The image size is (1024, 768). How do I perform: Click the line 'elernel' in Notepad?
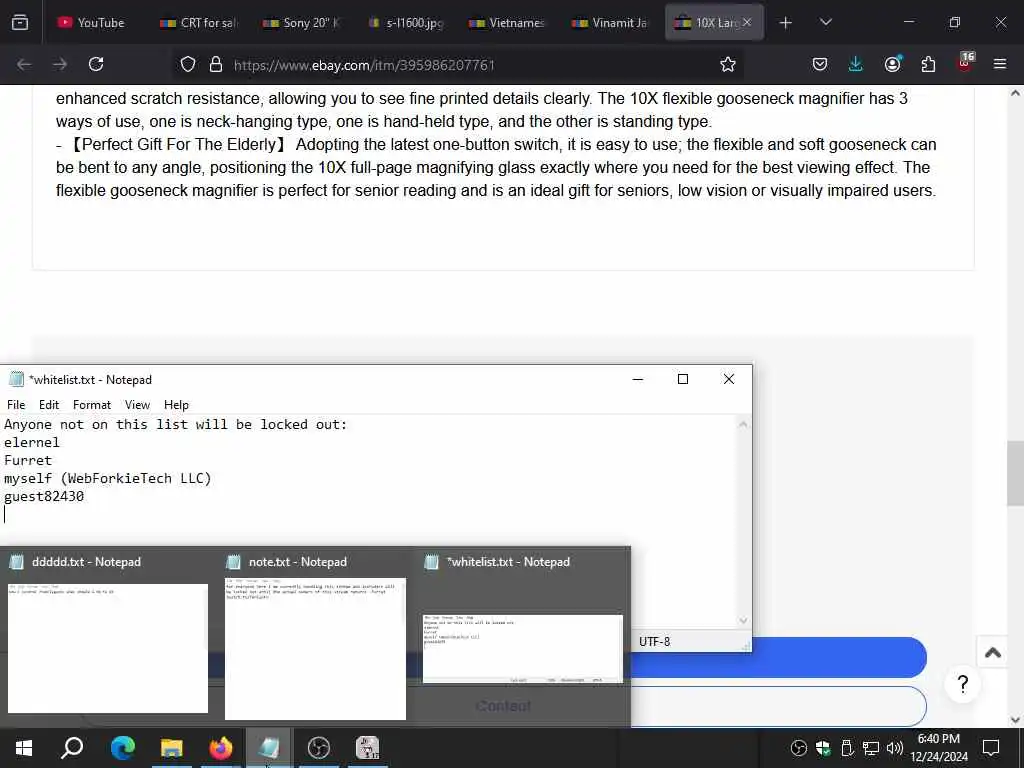coord(31,442)
